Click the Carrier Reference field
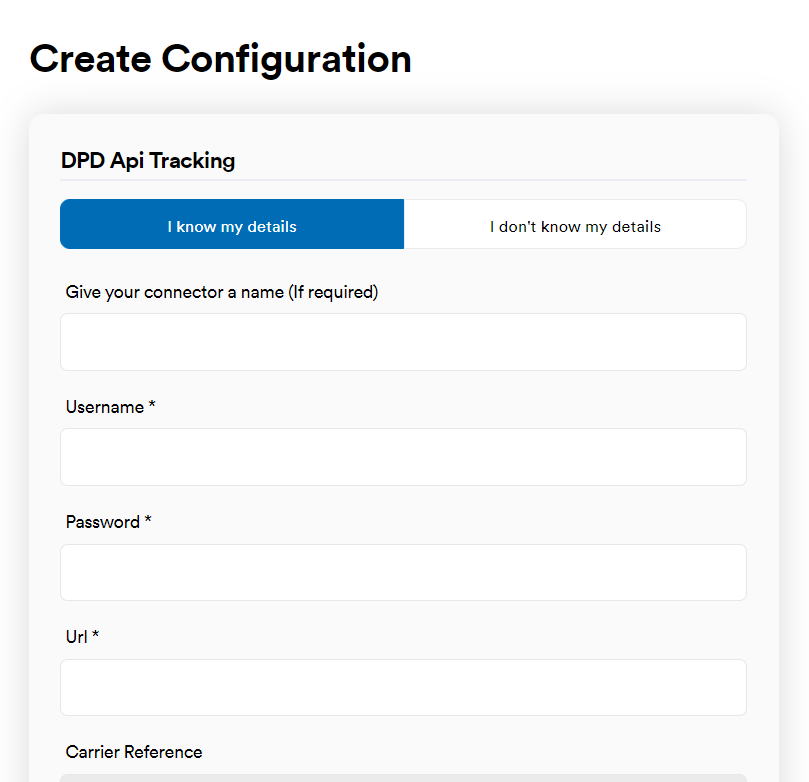Screen dimensions: 809x782 403,777
